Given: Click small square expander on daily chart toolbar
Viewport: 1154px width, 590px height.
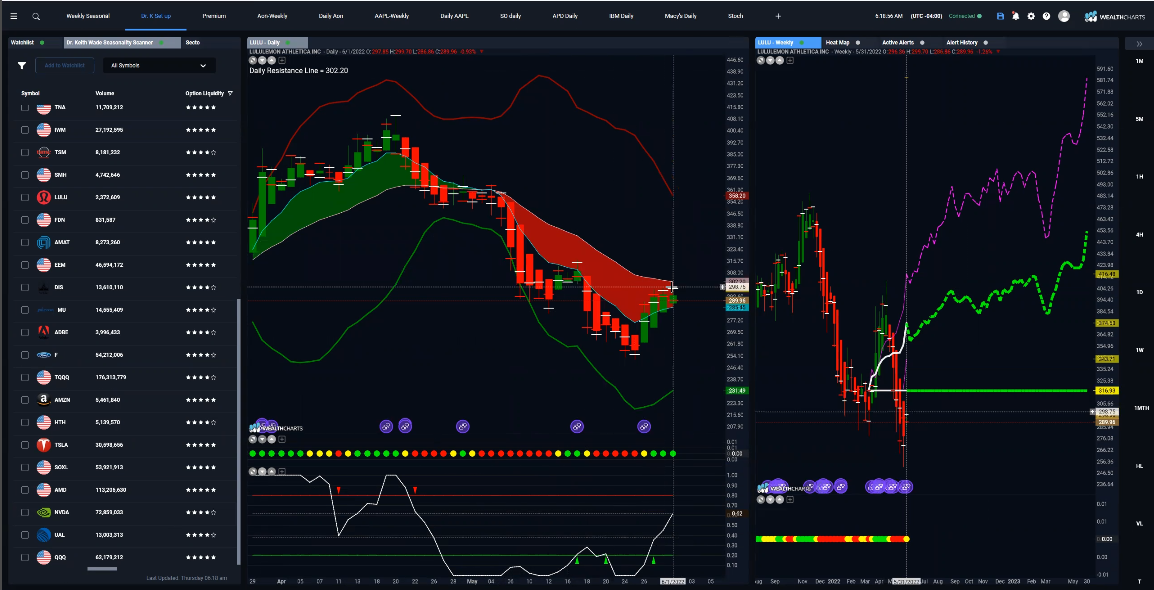Looking at the screenshot, I should (282, 60).
